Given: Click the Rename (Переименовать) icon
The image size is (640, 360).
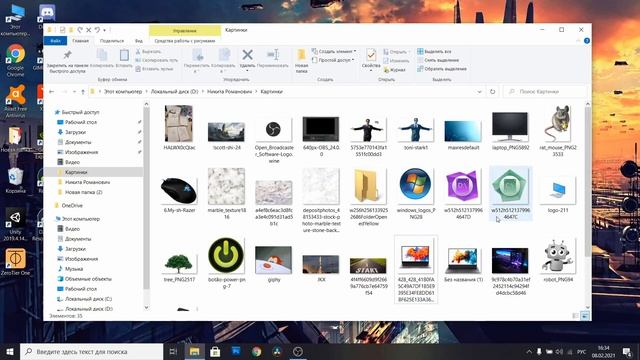Looking at the screenshot, I should (273, 58).
